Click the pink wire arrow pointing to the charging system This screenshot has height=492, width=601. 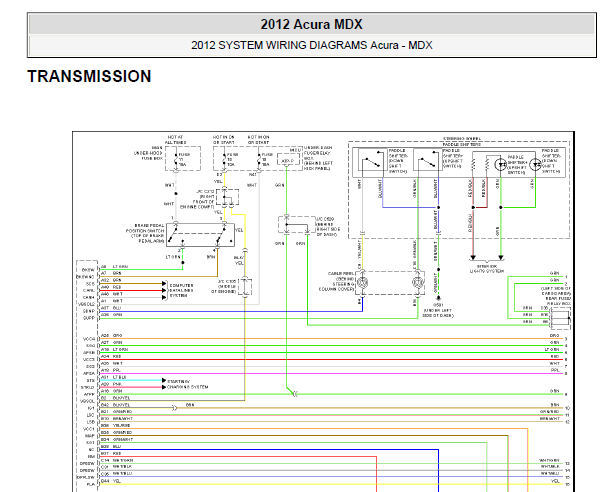pos(164,387)
